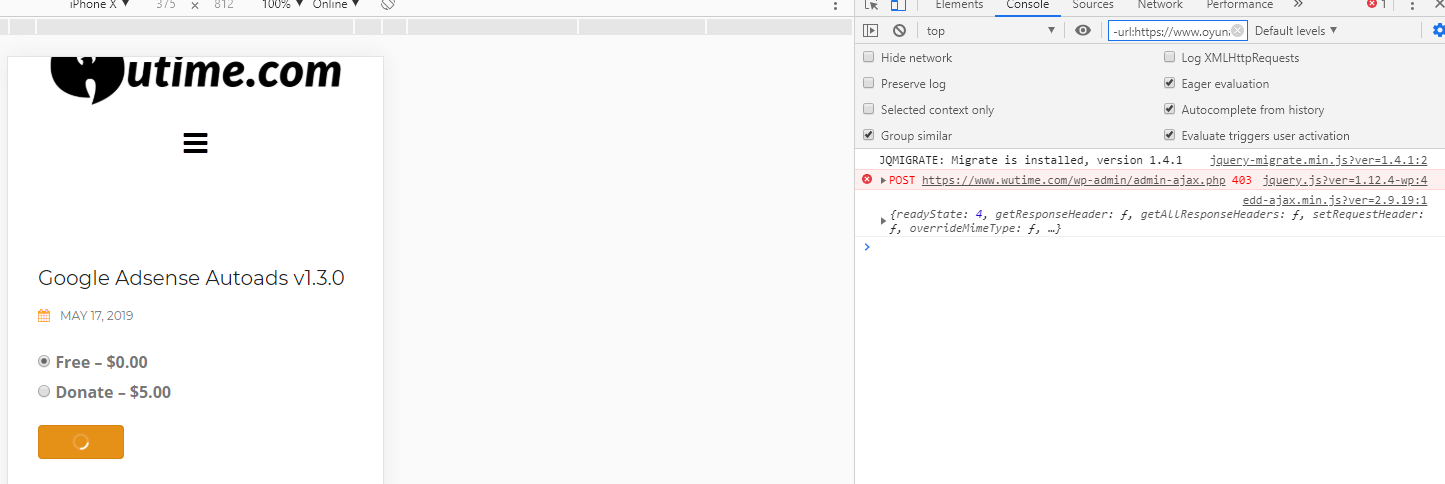Click the 403 status code text
The image size is (1445, 484).
tap(1242, 181)
